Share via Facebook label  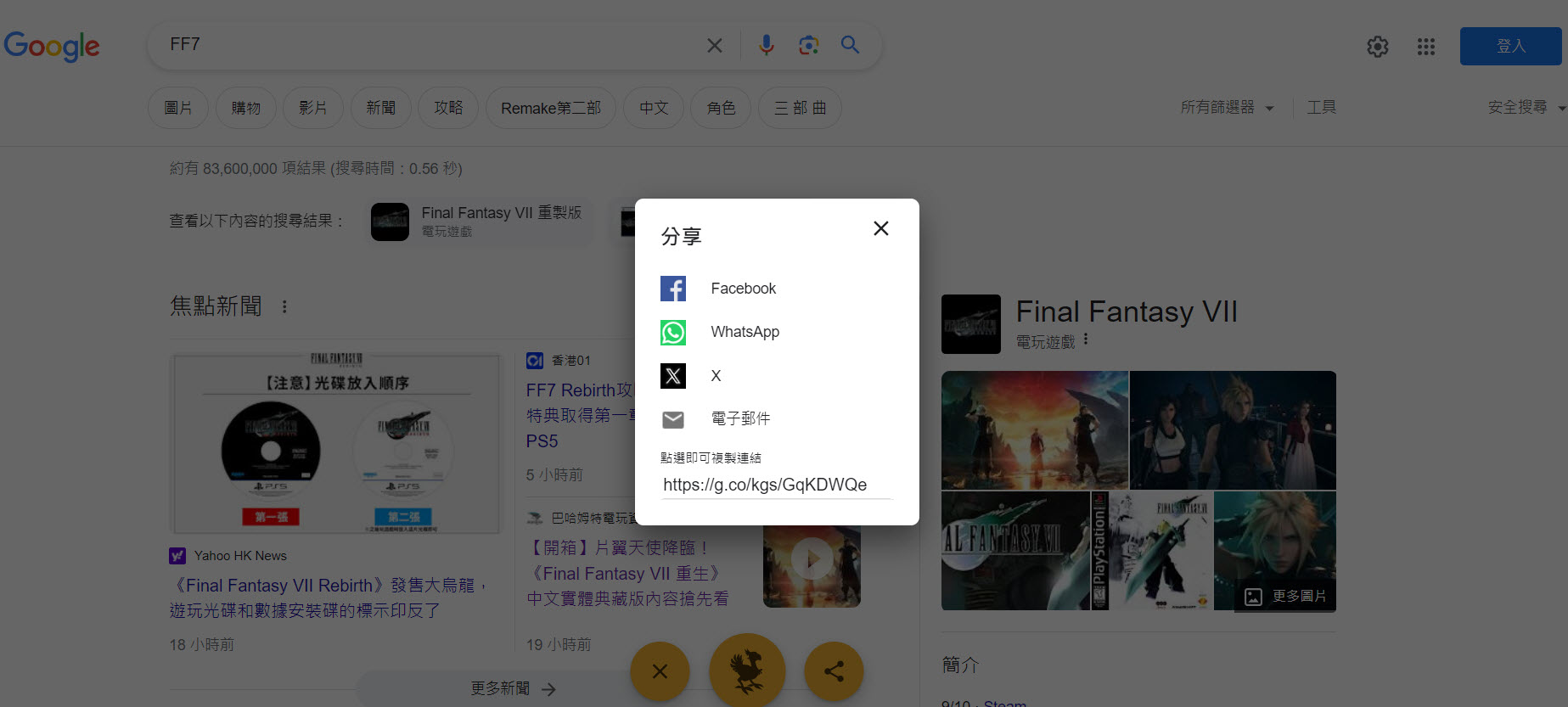coord(743,289)
